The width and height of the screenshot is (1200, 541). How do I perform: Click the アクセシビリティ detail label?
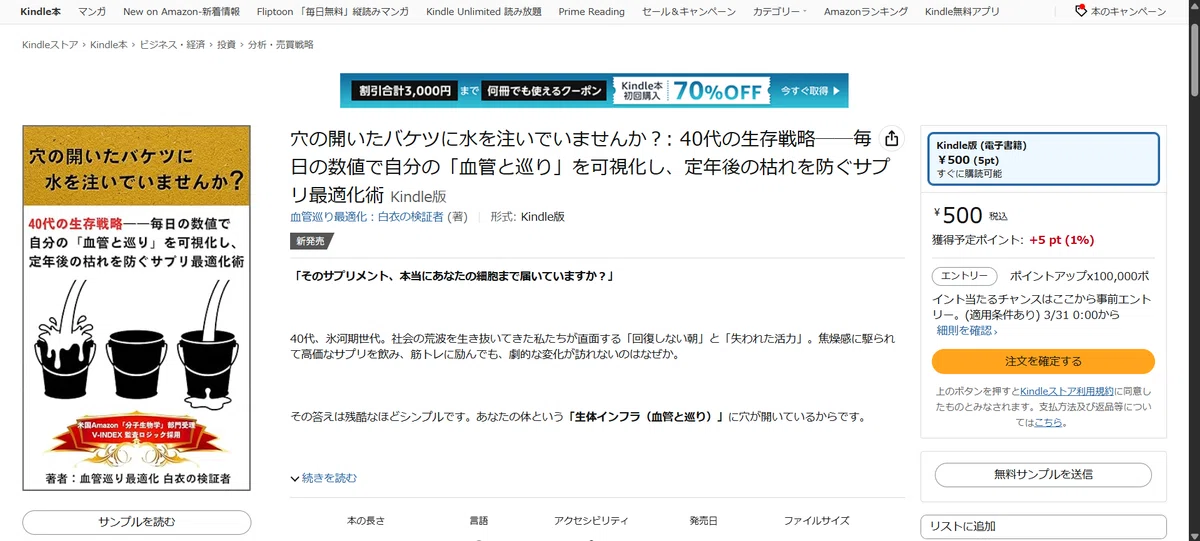(591, 521)
